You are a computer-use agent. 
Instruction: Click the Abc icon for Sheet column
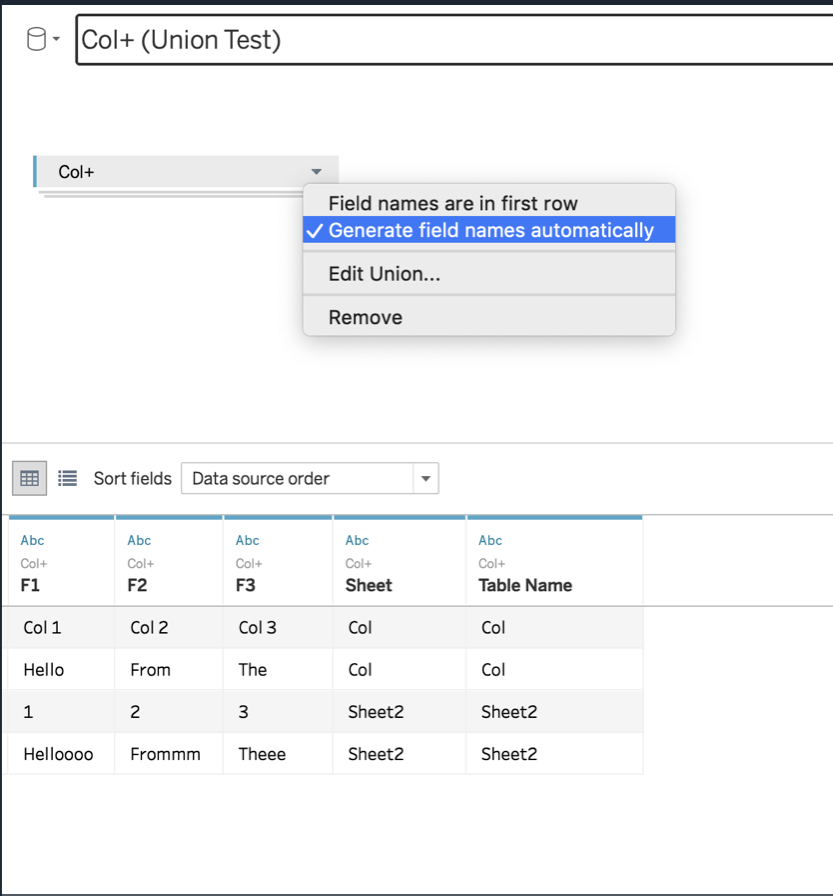point(357,541)
